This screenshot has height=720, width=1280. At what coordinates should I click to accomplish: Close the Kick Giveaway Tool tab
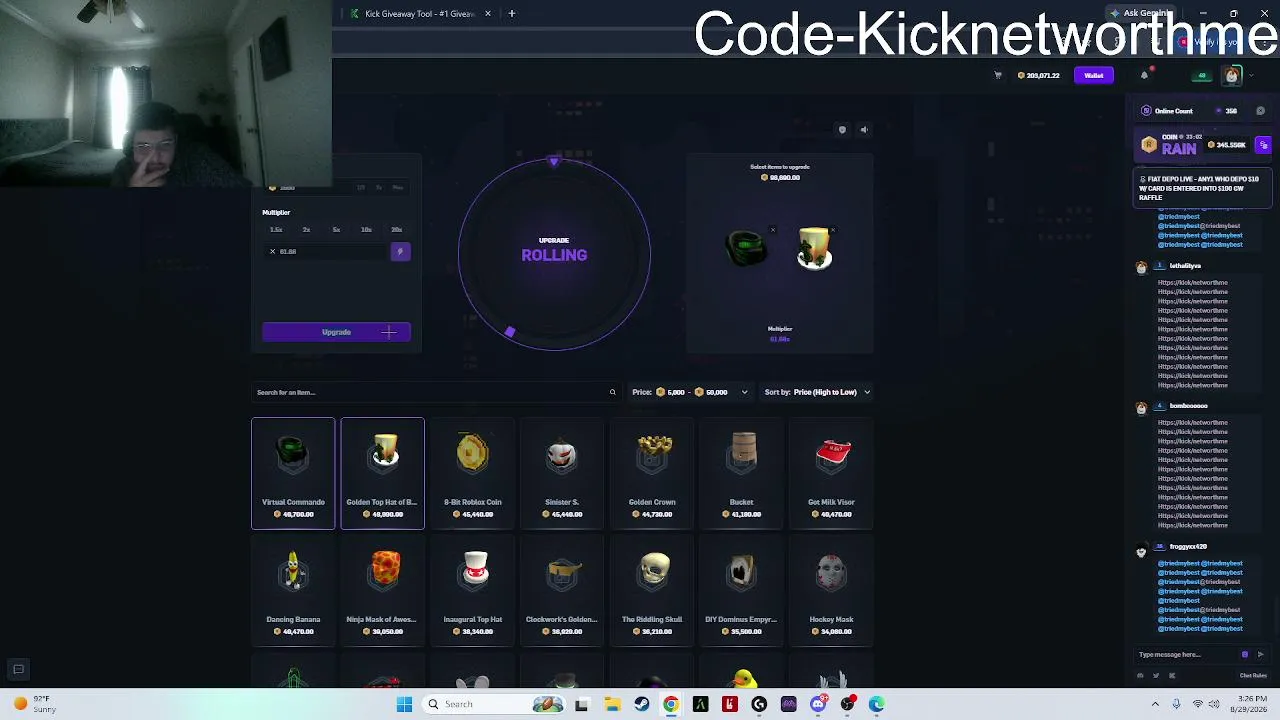pyautogui.click(x=488, y=14)
